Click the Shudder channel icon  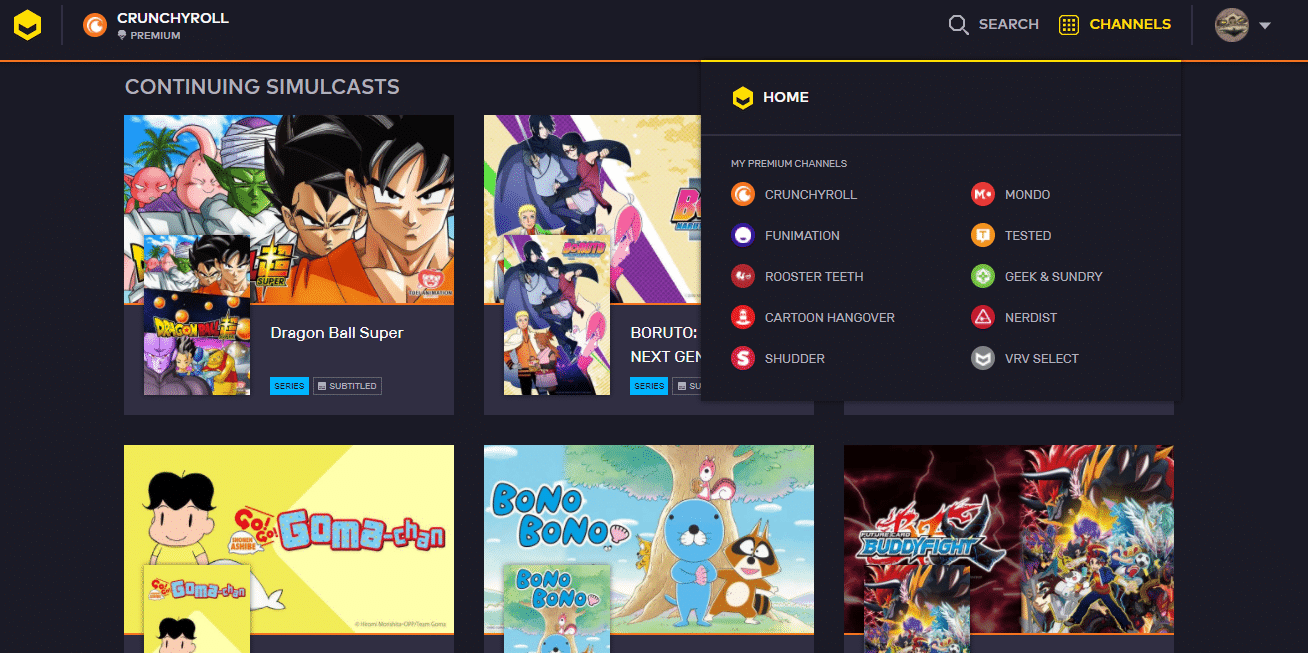[742, 358]
